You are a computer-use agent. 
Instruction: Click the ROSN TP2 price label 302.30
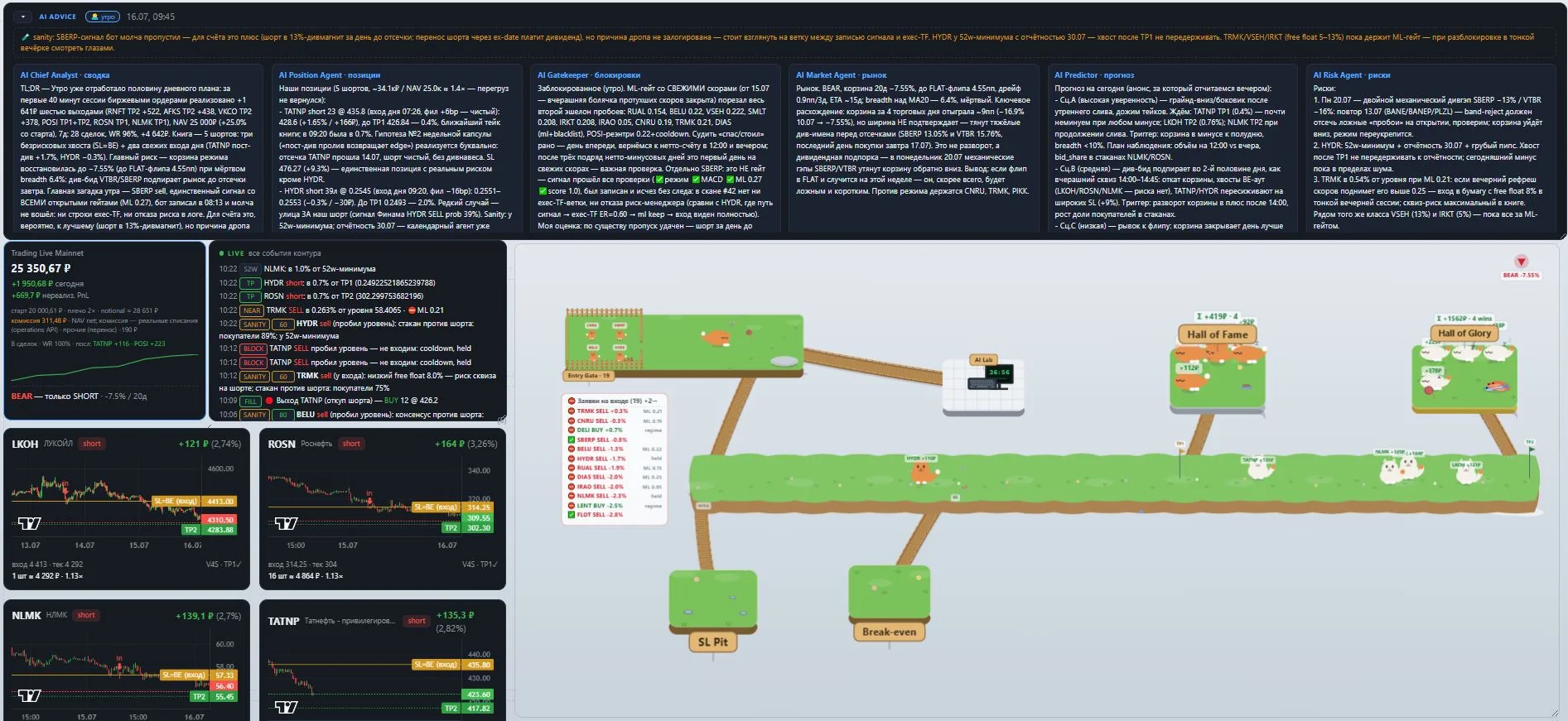click(x=479, y=528)
